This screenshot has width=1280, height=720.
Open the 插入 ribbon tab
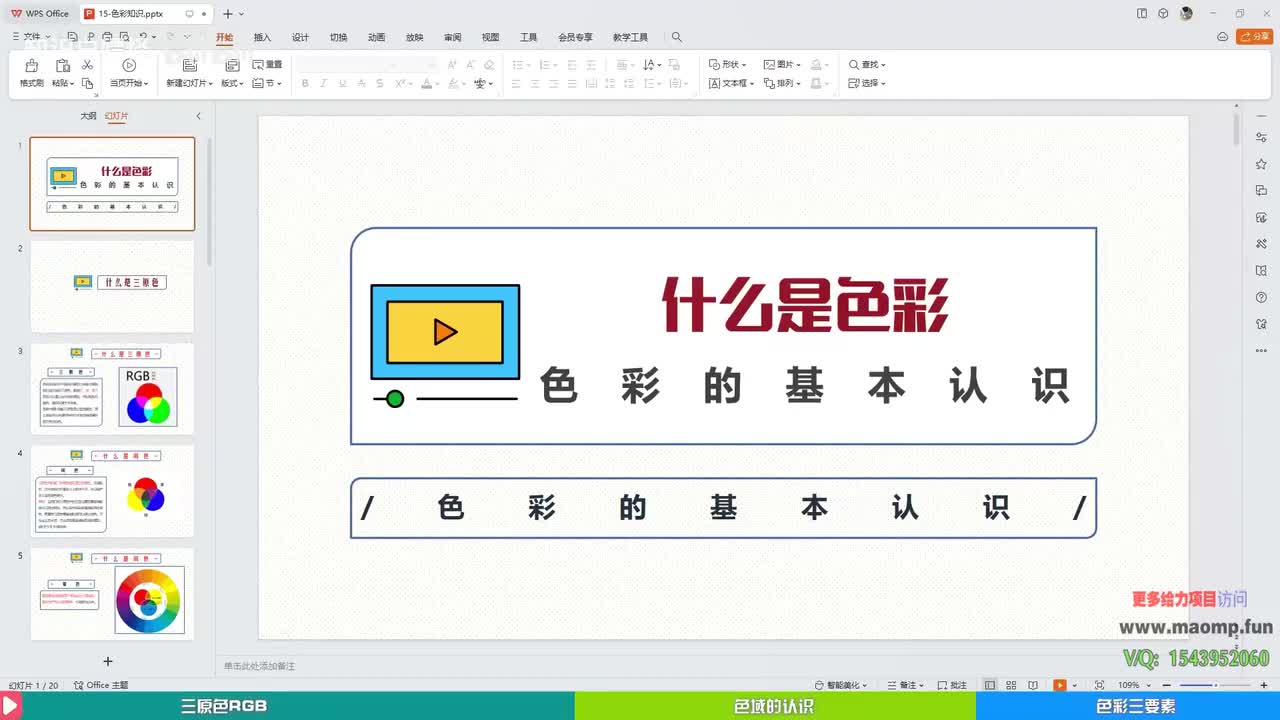pyautogui.click(x=262, y=37)
